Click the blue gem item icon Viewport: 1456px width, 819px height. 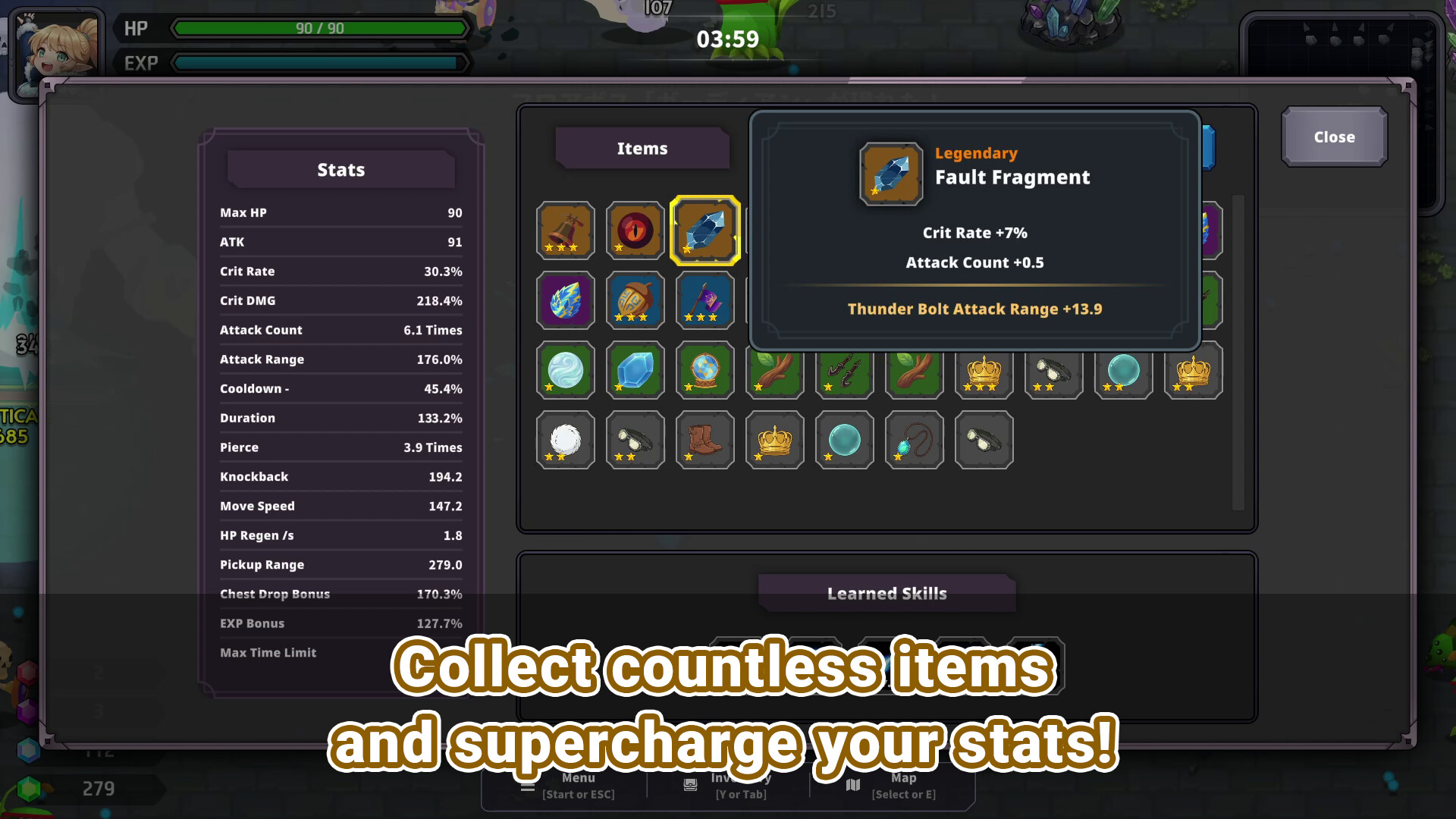[x=635, y=370]
